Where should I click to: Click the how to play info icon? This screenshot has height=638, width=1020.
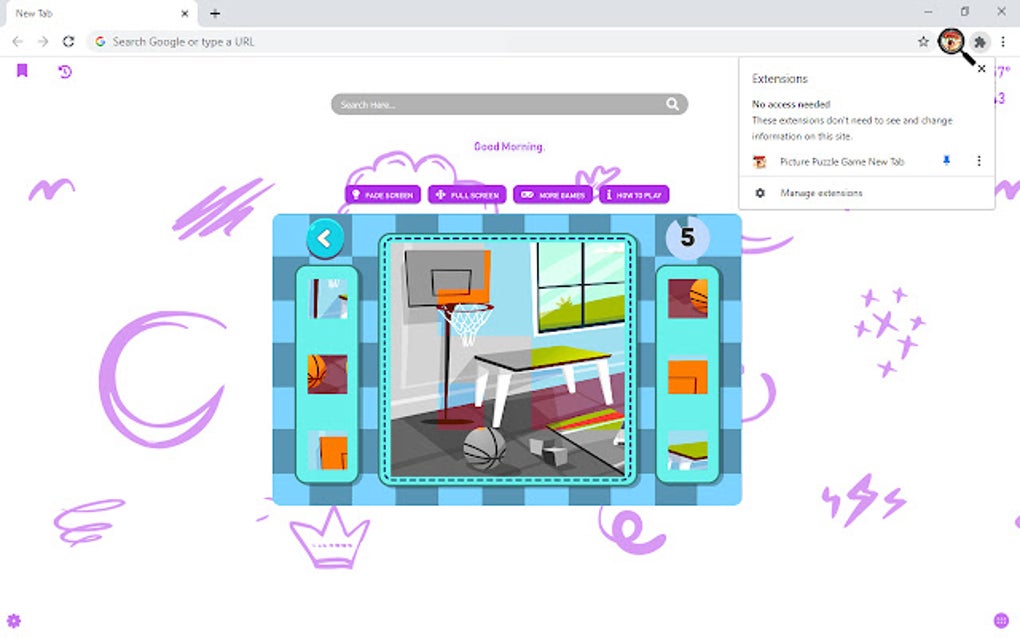(610, 195)
